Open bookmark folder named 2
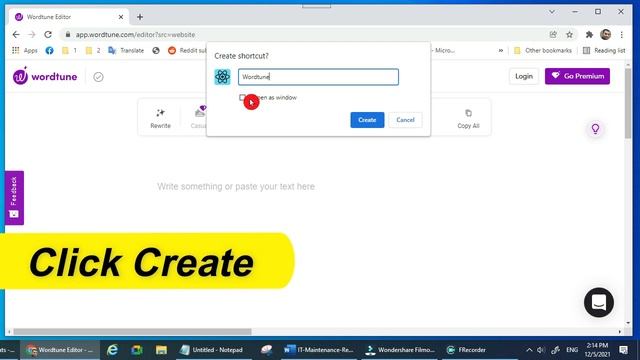 (x=93, y=50)
